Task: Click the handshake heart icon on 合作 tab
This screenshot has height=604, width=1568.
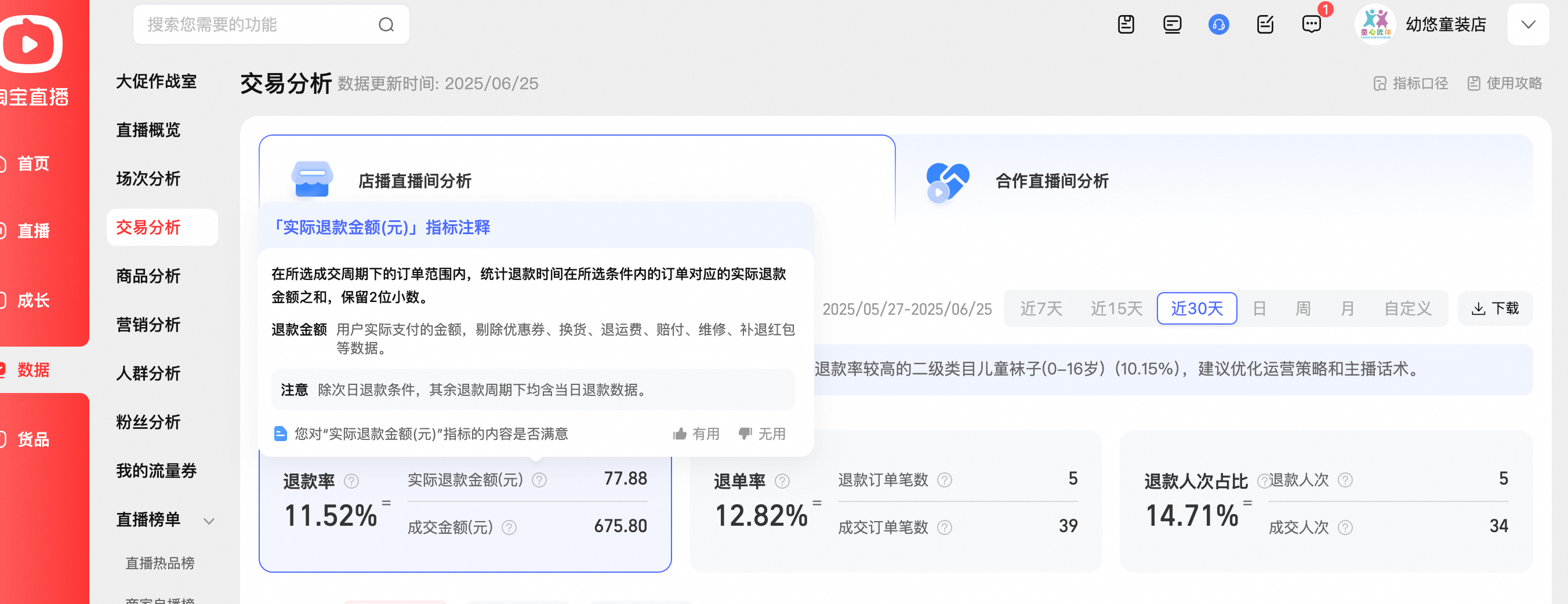Action: (946, 181)
